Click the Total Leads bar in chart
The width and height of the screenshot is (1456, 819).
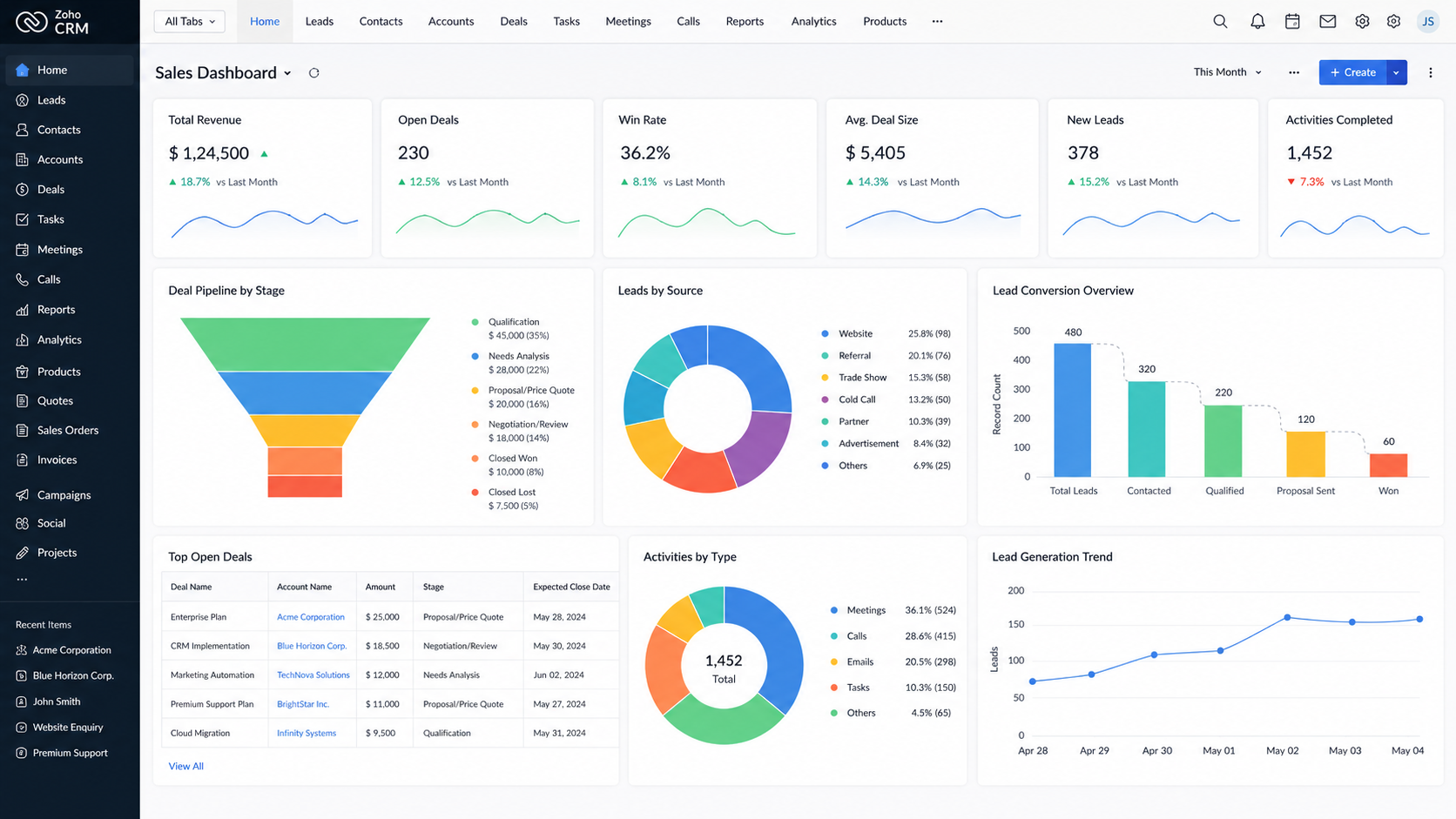pyautogui.click(x=1072, y=410)
